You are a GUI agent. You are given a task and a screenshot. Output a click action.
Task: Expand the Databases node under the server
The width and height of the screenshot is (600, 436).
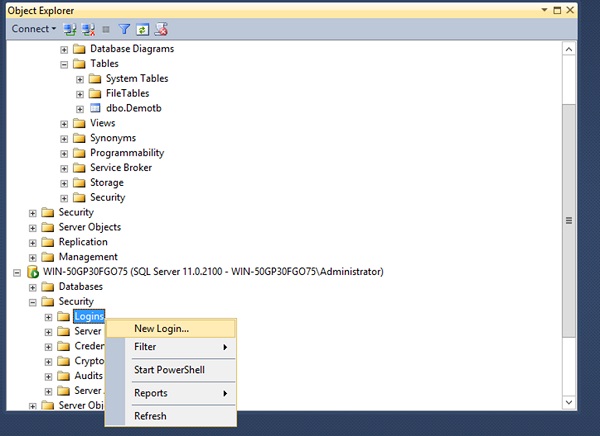33,287
